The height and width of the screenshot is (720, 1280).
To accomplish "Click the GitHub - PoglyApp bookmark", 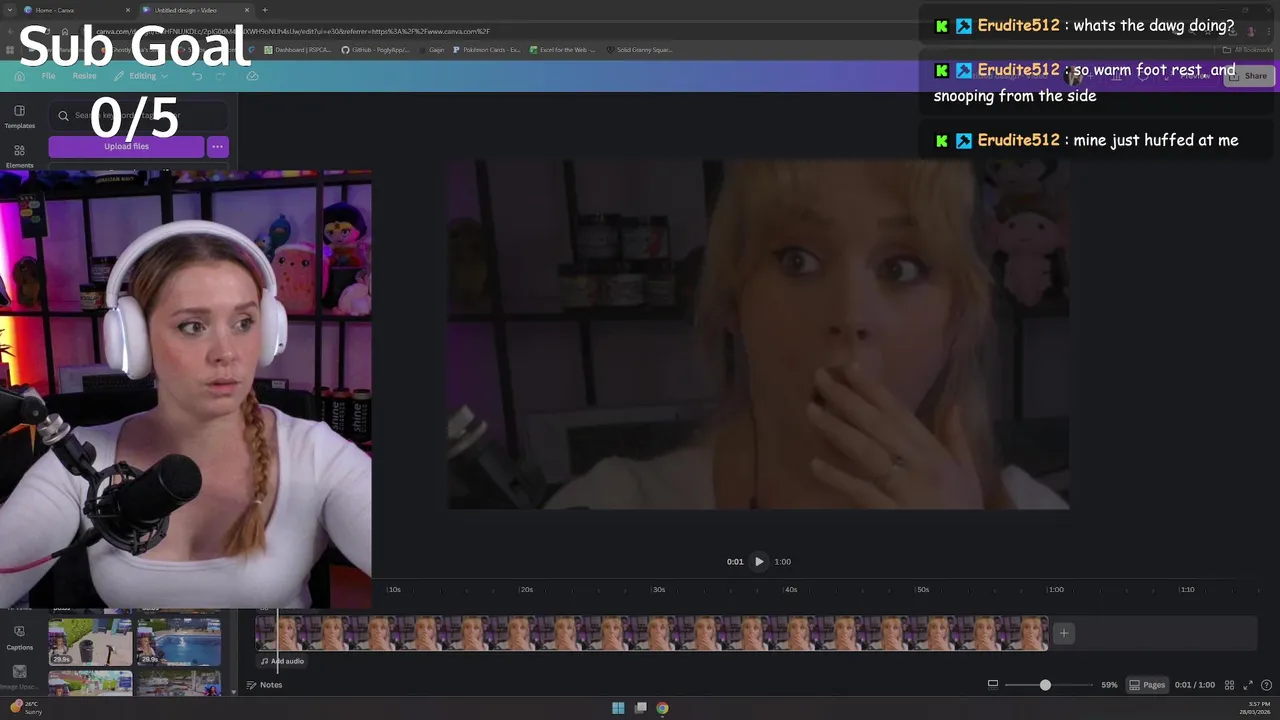I will tap(375, 49).
